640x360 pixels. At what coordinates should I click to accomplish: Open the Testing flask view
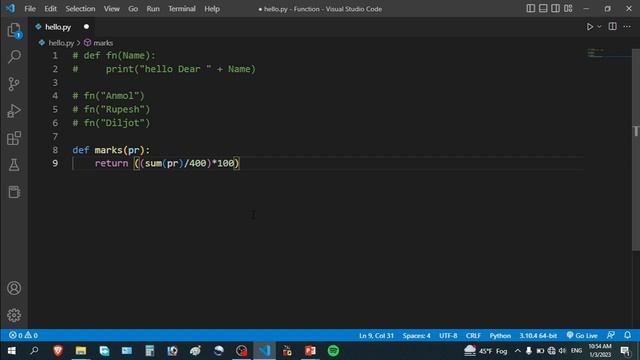tap(14, 165)
